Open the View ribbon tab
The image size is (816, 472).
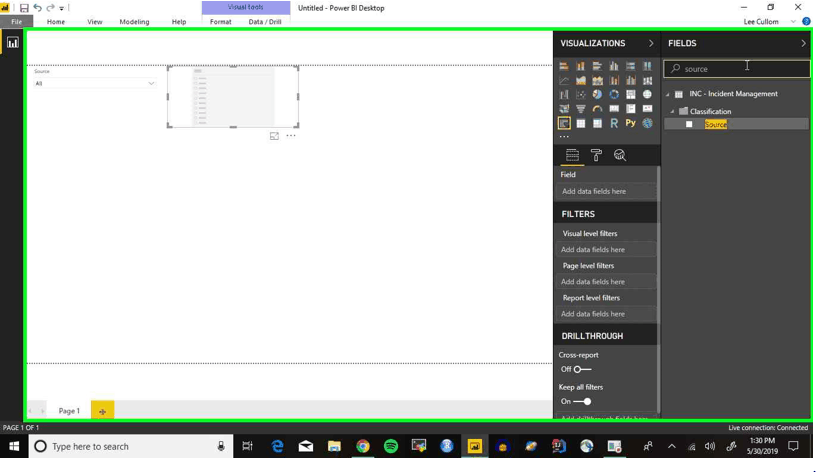click(x=95, y=22)
